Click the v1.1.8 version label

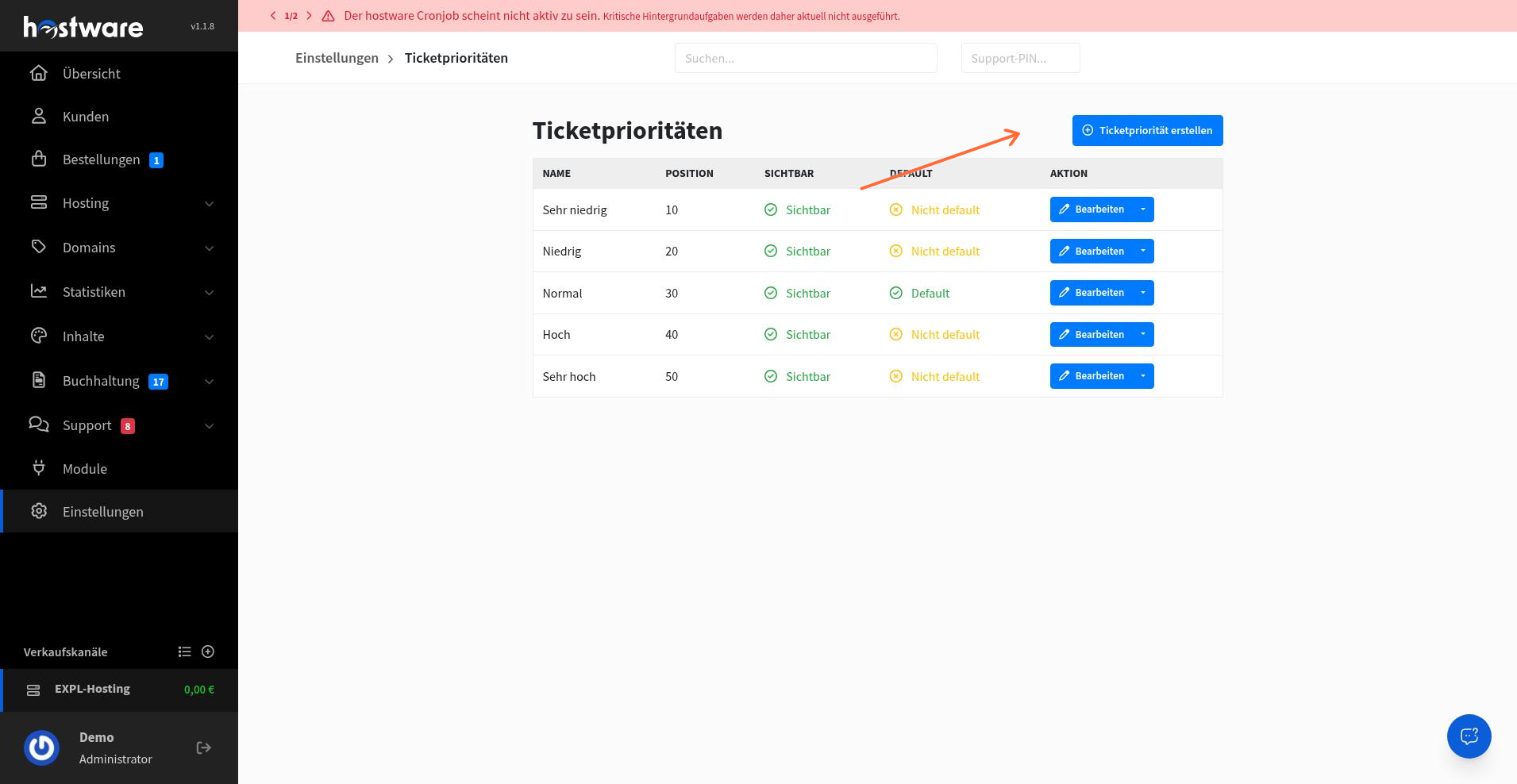tap(202, 26)
